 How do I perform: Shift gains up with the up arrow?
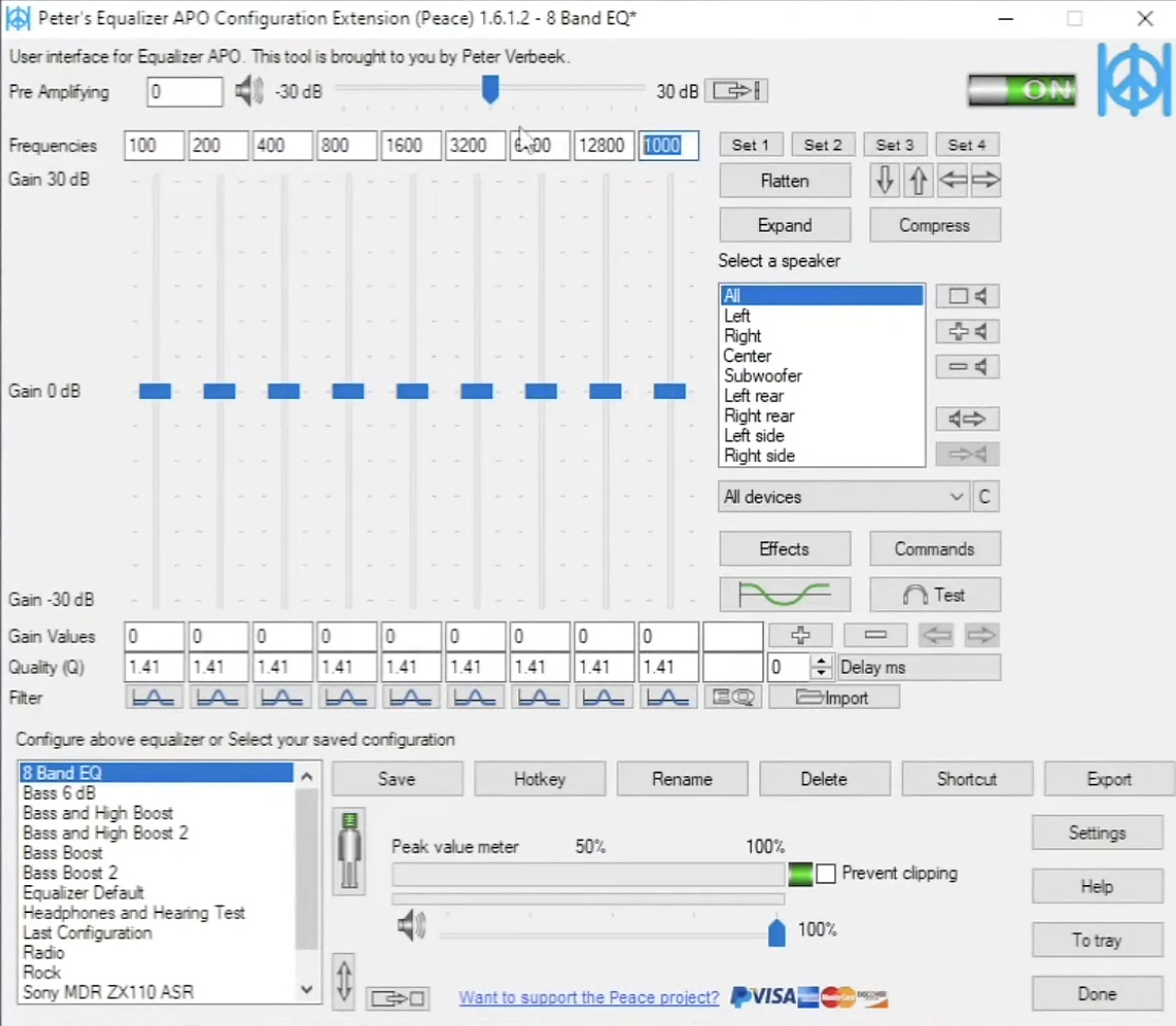coord(918,180)
